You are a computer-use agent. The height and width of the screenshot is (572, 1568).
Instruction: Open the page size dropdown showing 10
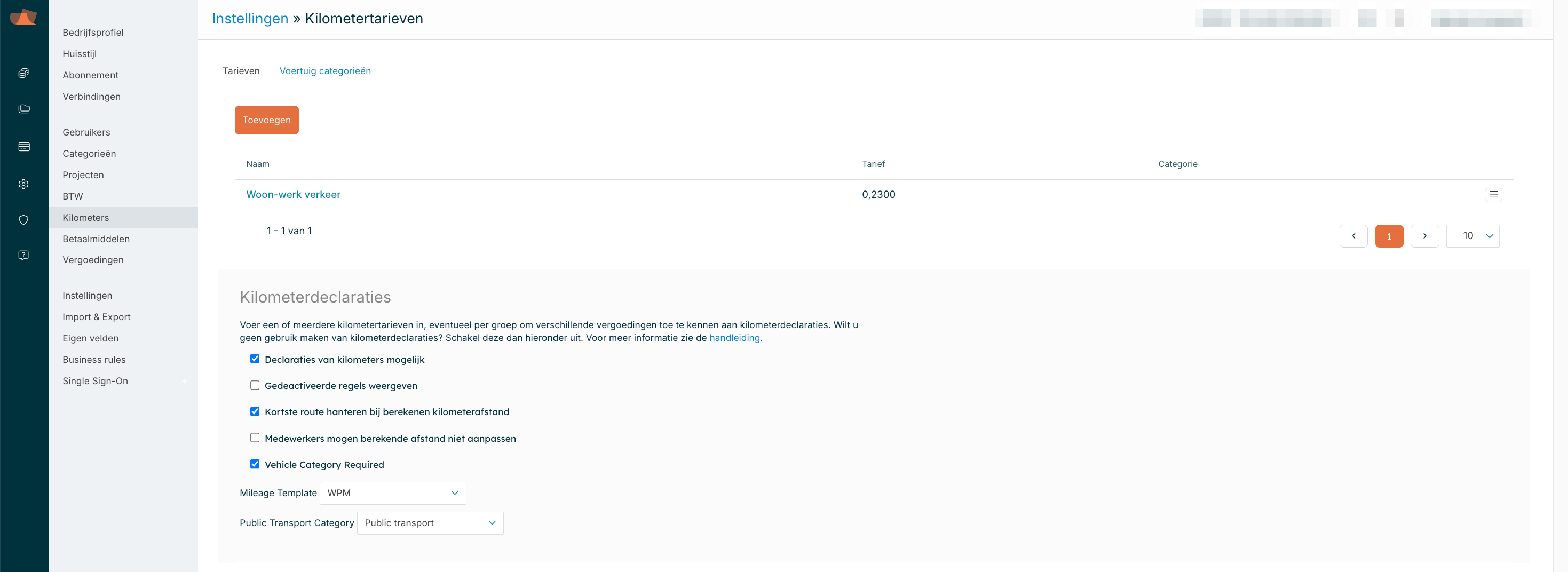pos(1472,236)
